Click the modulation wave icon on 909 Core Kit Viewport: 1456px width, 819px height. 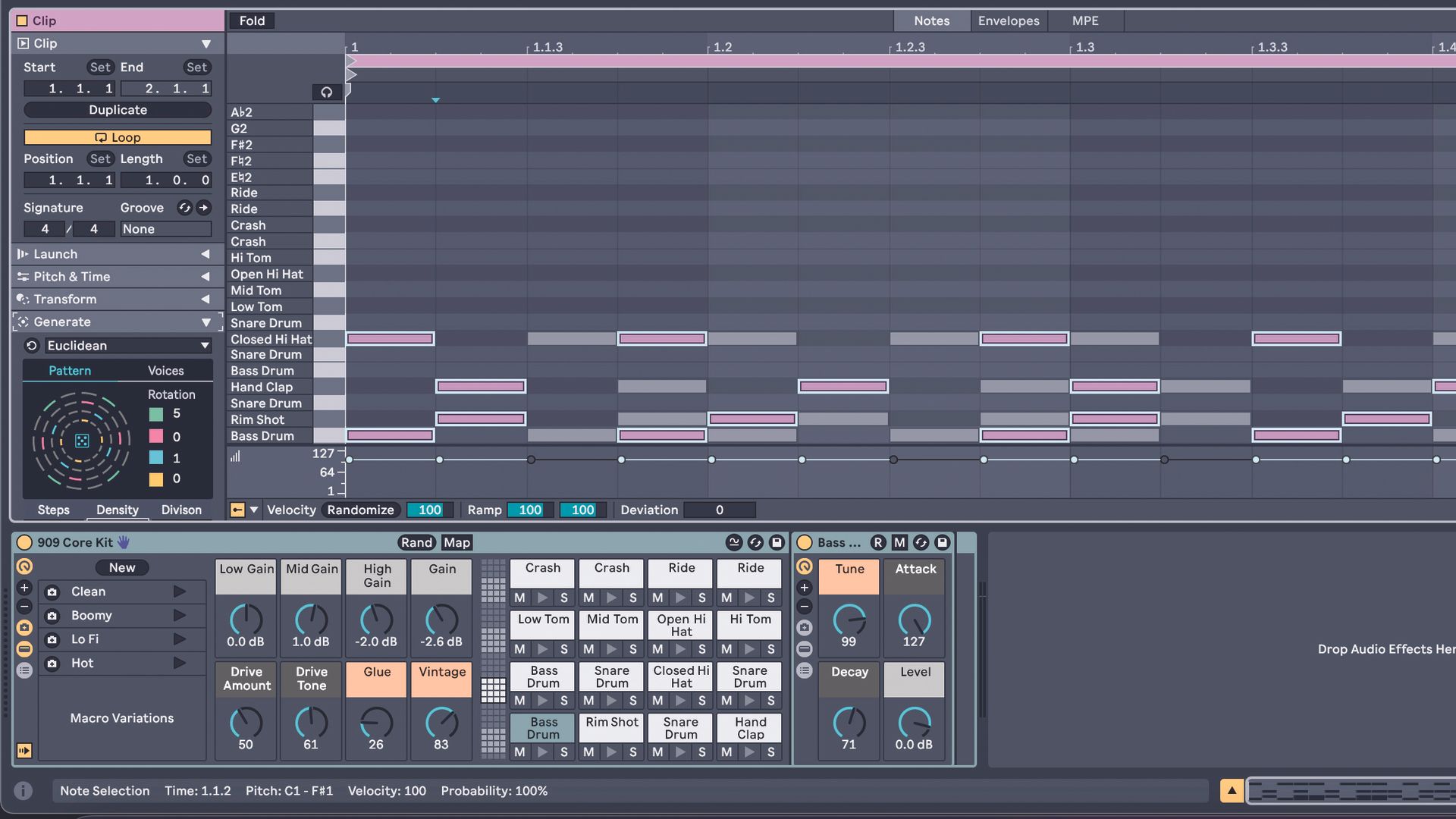click(733, 542)
